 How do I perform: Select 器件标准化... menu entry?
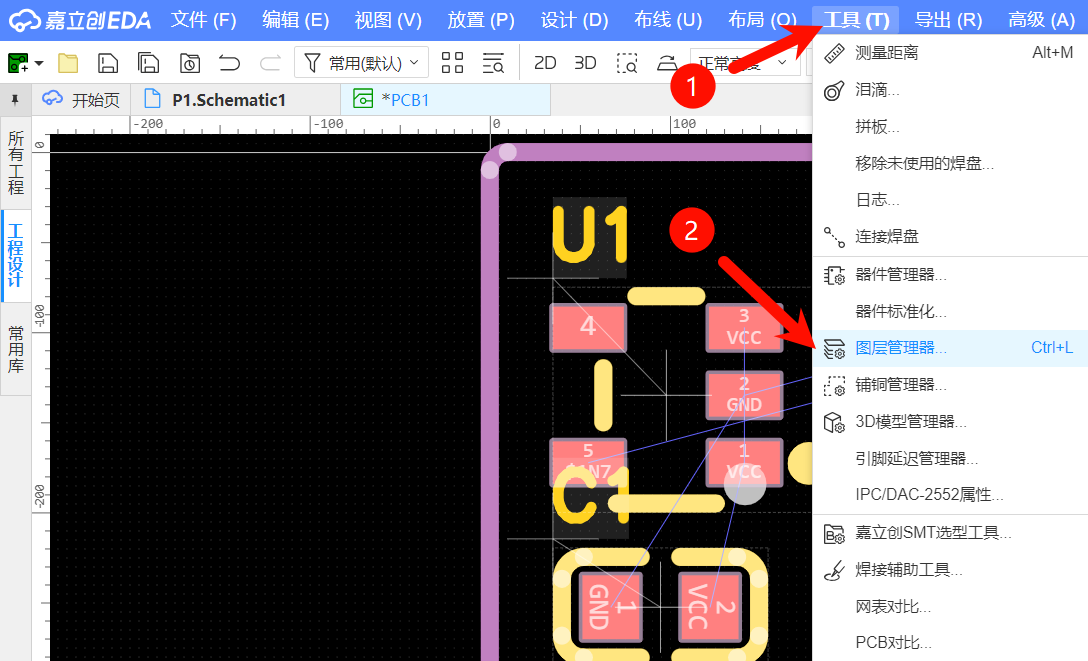pos(950,311)
